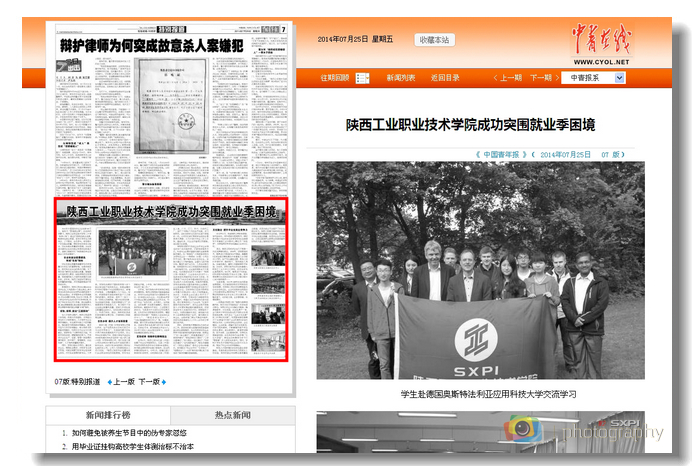Open the 新闻列表 menu item

click(400, 78)
